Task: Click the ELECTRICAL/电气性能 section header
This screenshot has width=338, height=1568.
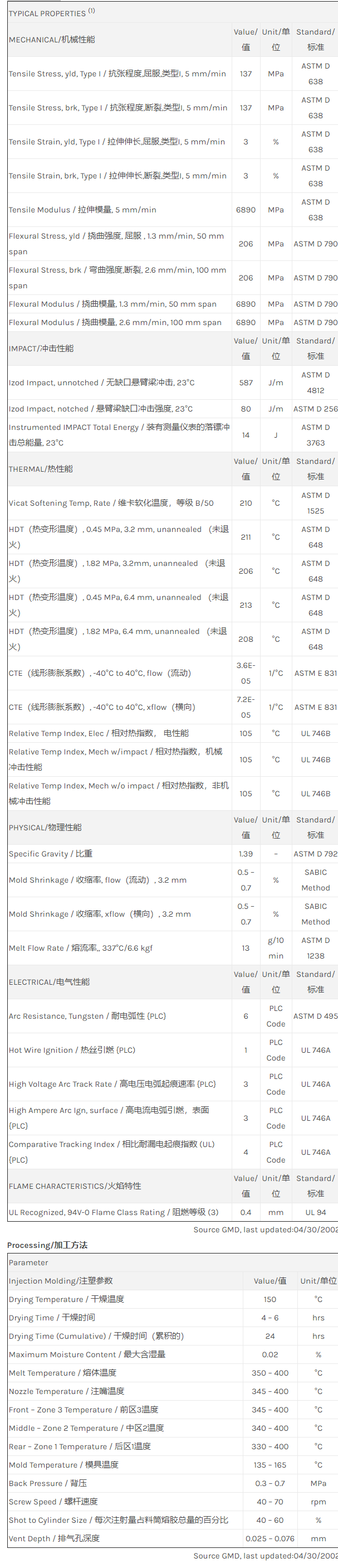Action: pos(48,983)
